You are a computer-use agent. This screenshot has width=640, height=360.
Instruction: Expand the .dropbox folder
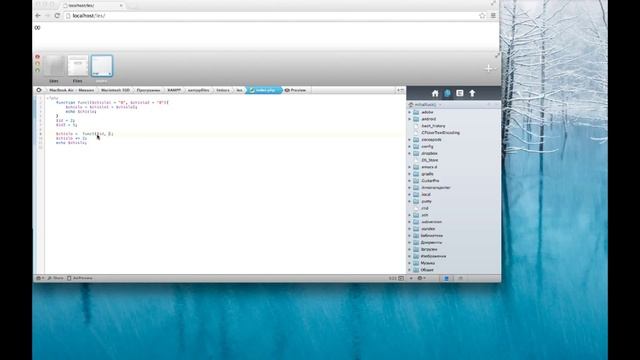[410, 153]
